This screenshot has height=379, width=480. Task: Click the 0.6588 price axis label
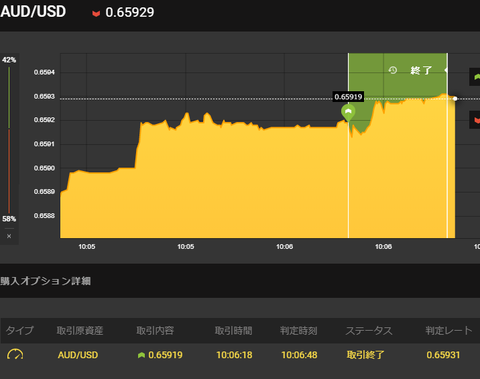44,216
